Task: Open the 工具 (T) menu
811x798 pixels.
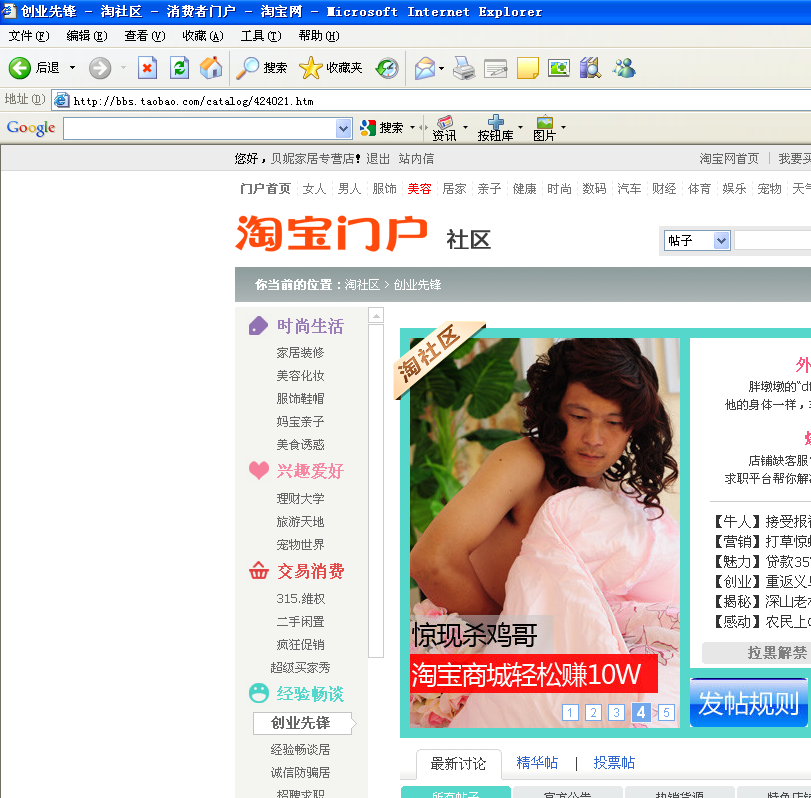Action: point(260,36)
